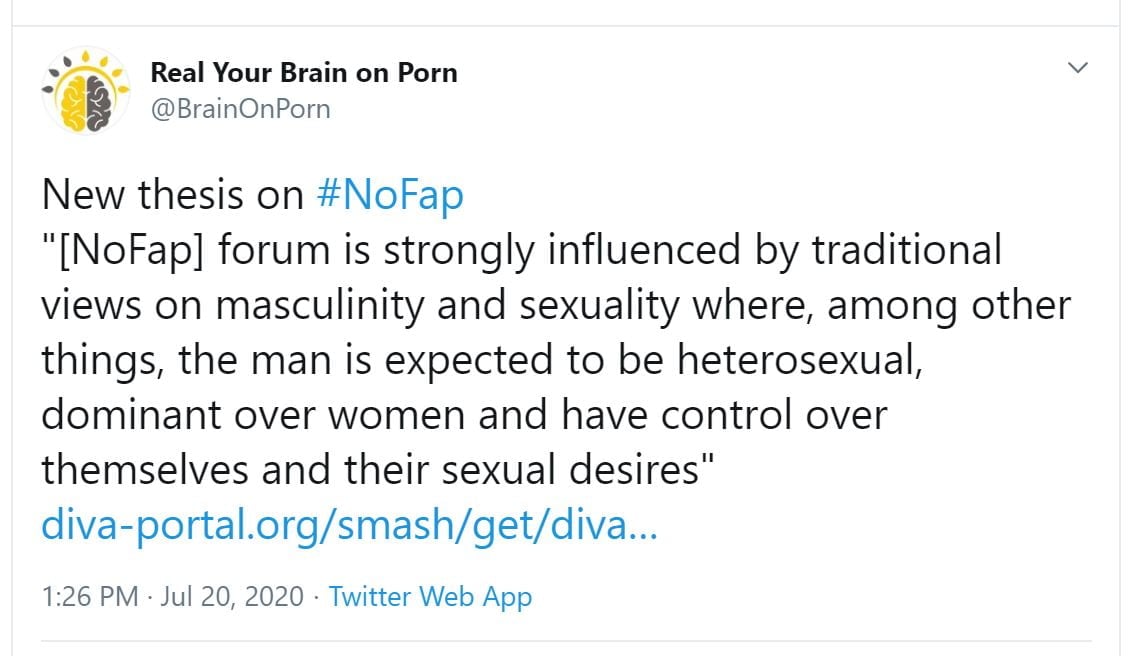Click the 1:26 PM timestamp
The image size is (1135, 656).
[x=90, y=597]
